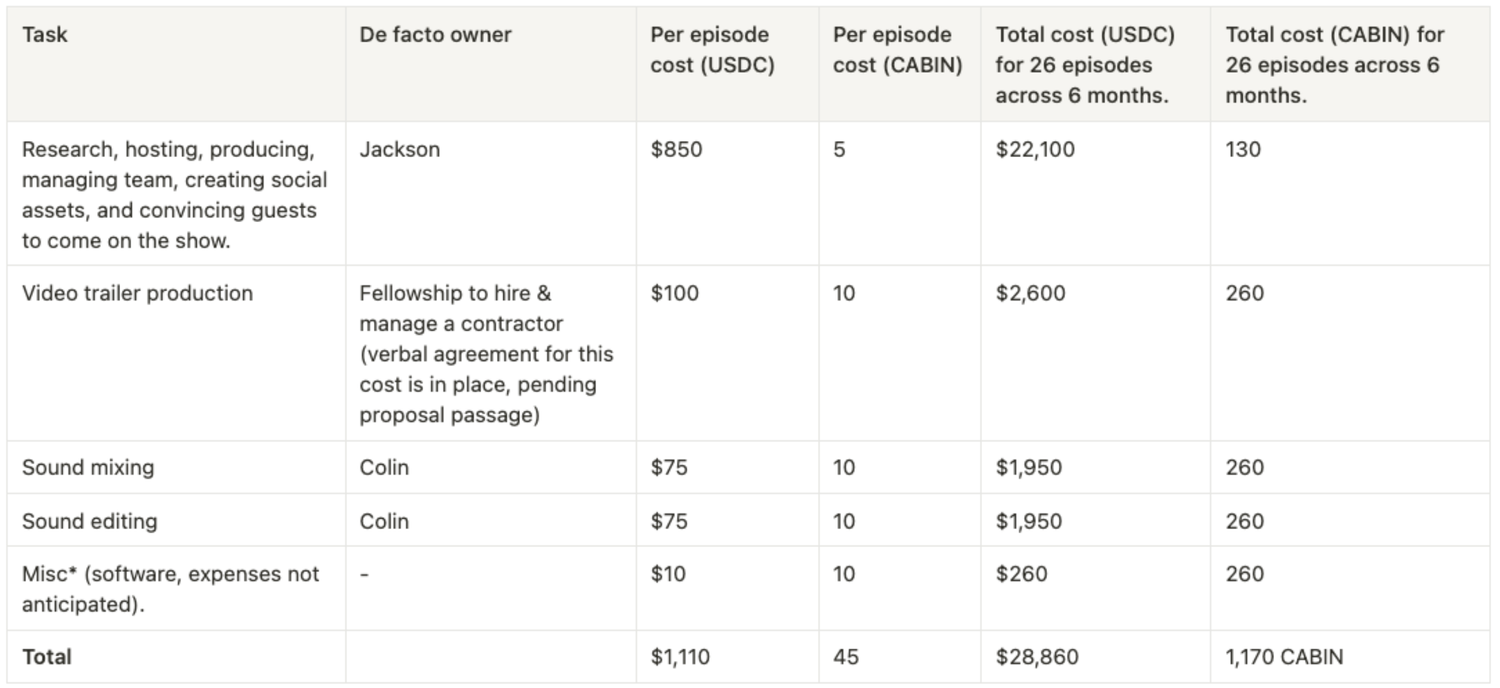Image resolution: width=1500 pixels, height=688 pixels.
Task: Select the "De facto owner" header cell
Action: [x=435, y=35]
